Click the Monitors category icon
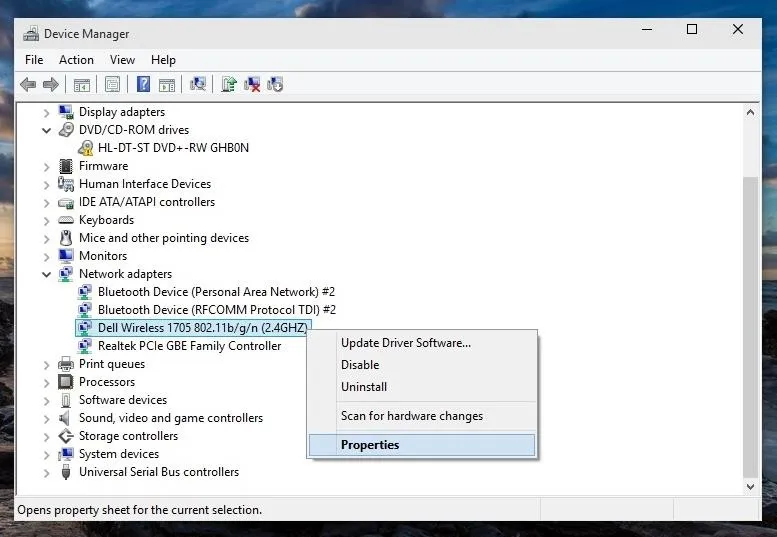The width and height of the screenshot is (777, 537). 66,256
